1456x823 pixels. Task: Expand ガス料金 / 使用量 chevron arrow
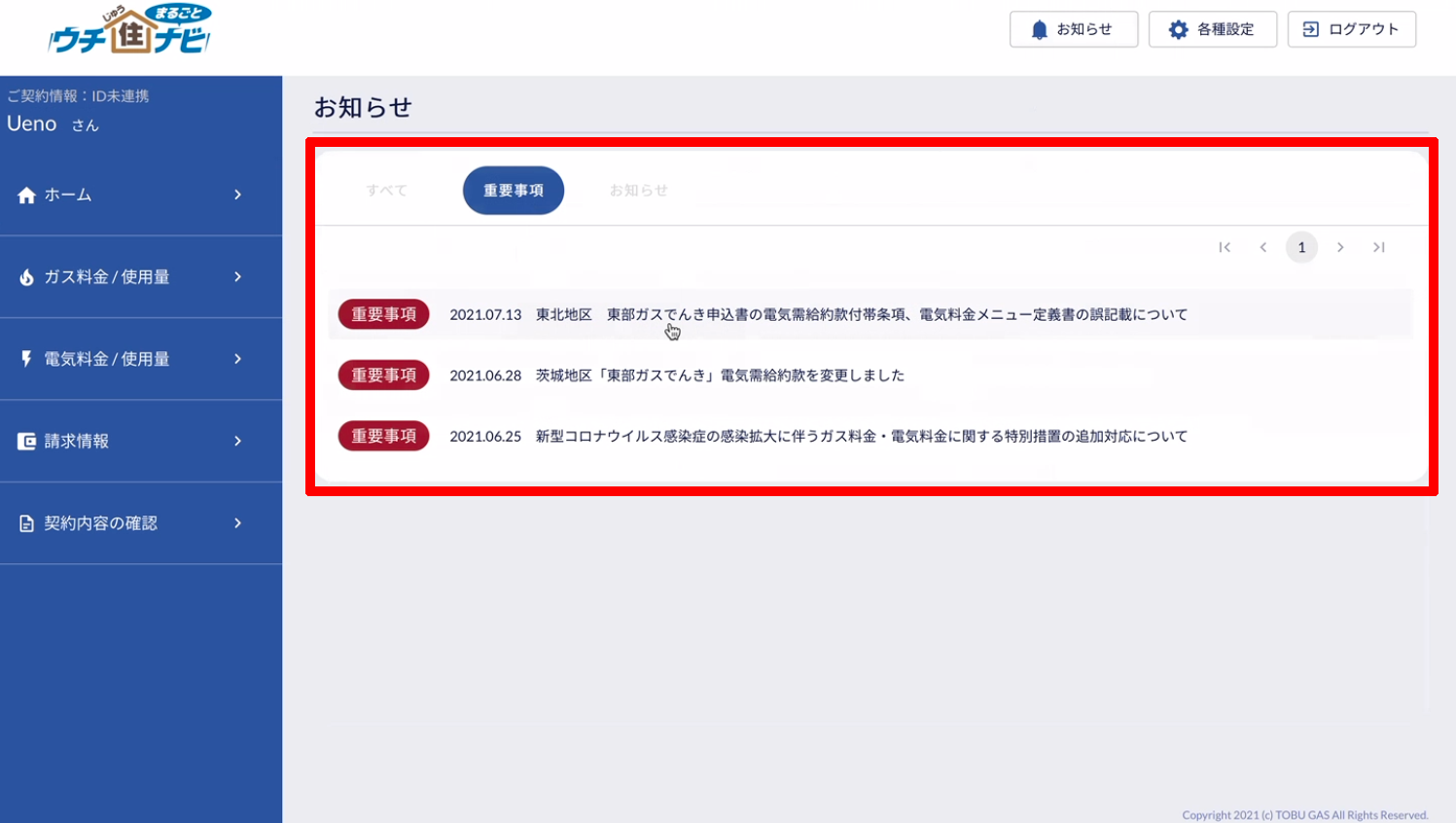(x=237, y=277)
